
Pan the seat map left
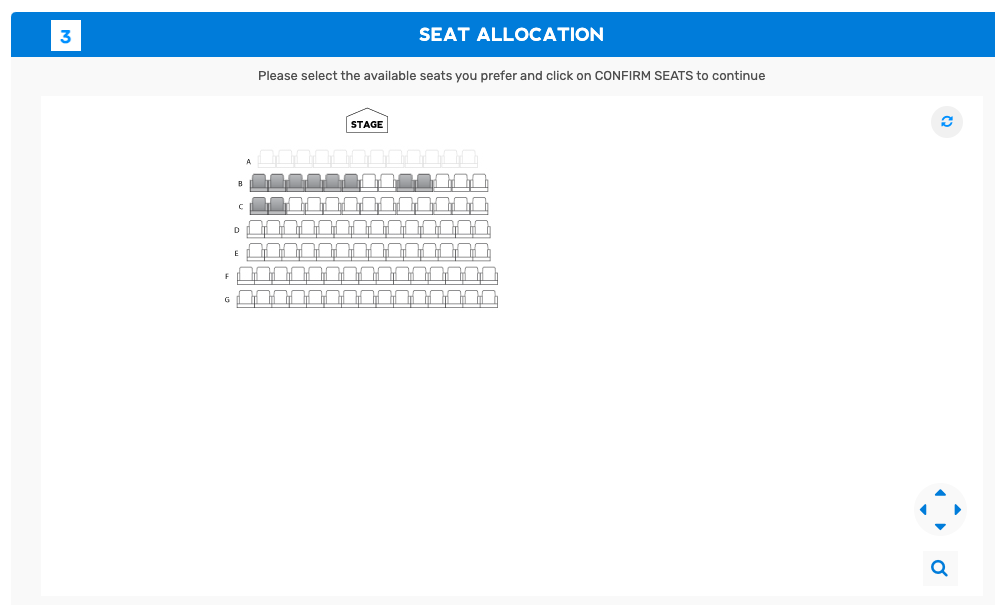[923, 510]
